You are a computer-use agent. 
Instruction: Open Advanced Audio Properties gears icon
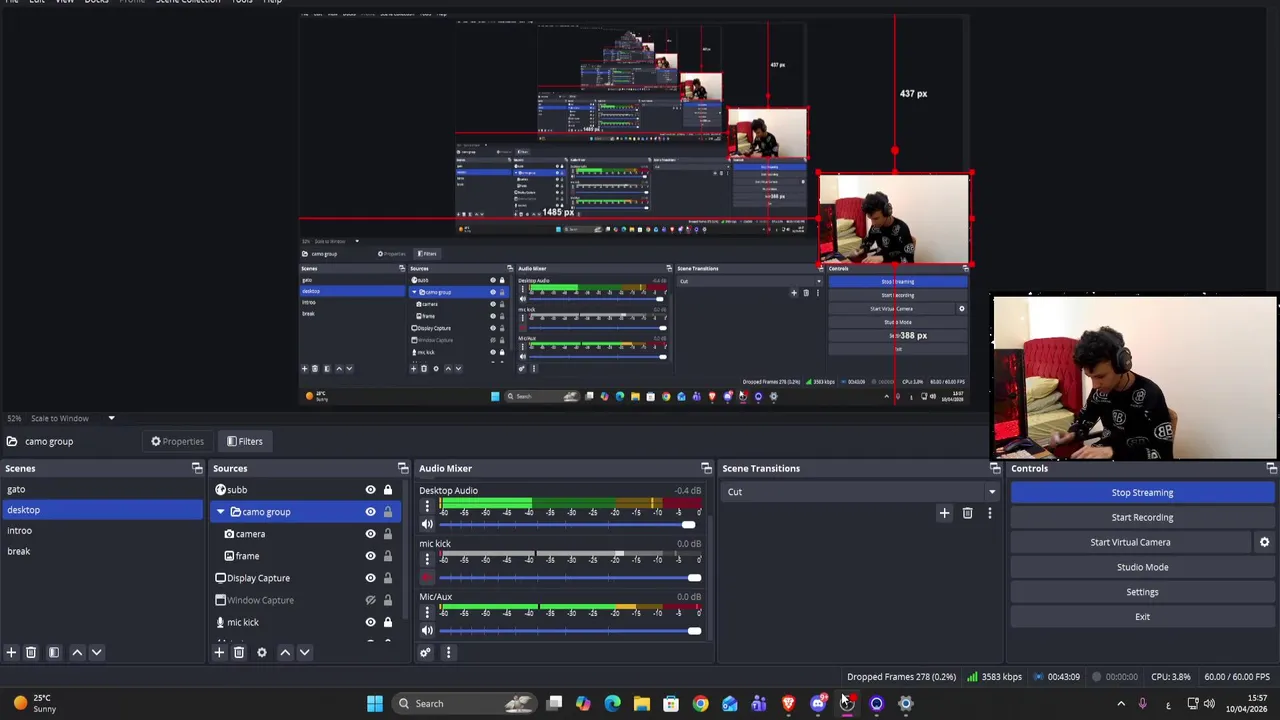(x=425, y=652)
